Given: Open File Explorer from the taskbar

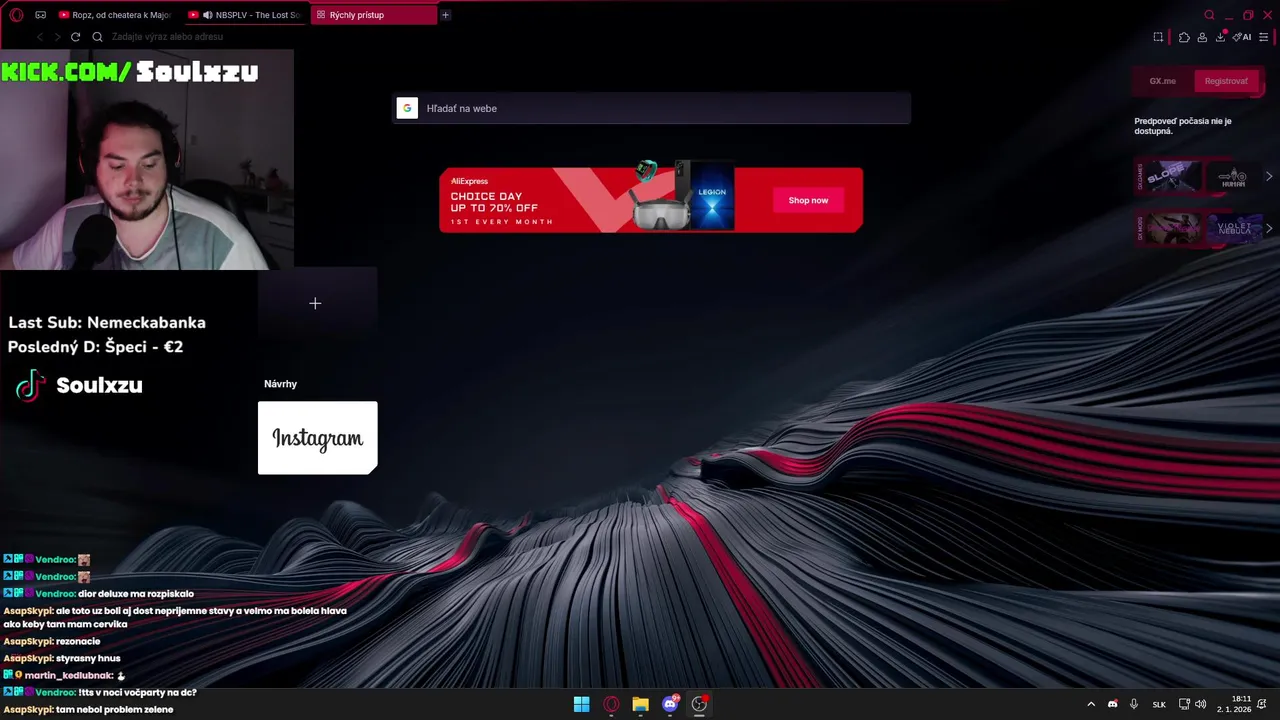Looking at the screenshot, I should [x=640, y=704].
